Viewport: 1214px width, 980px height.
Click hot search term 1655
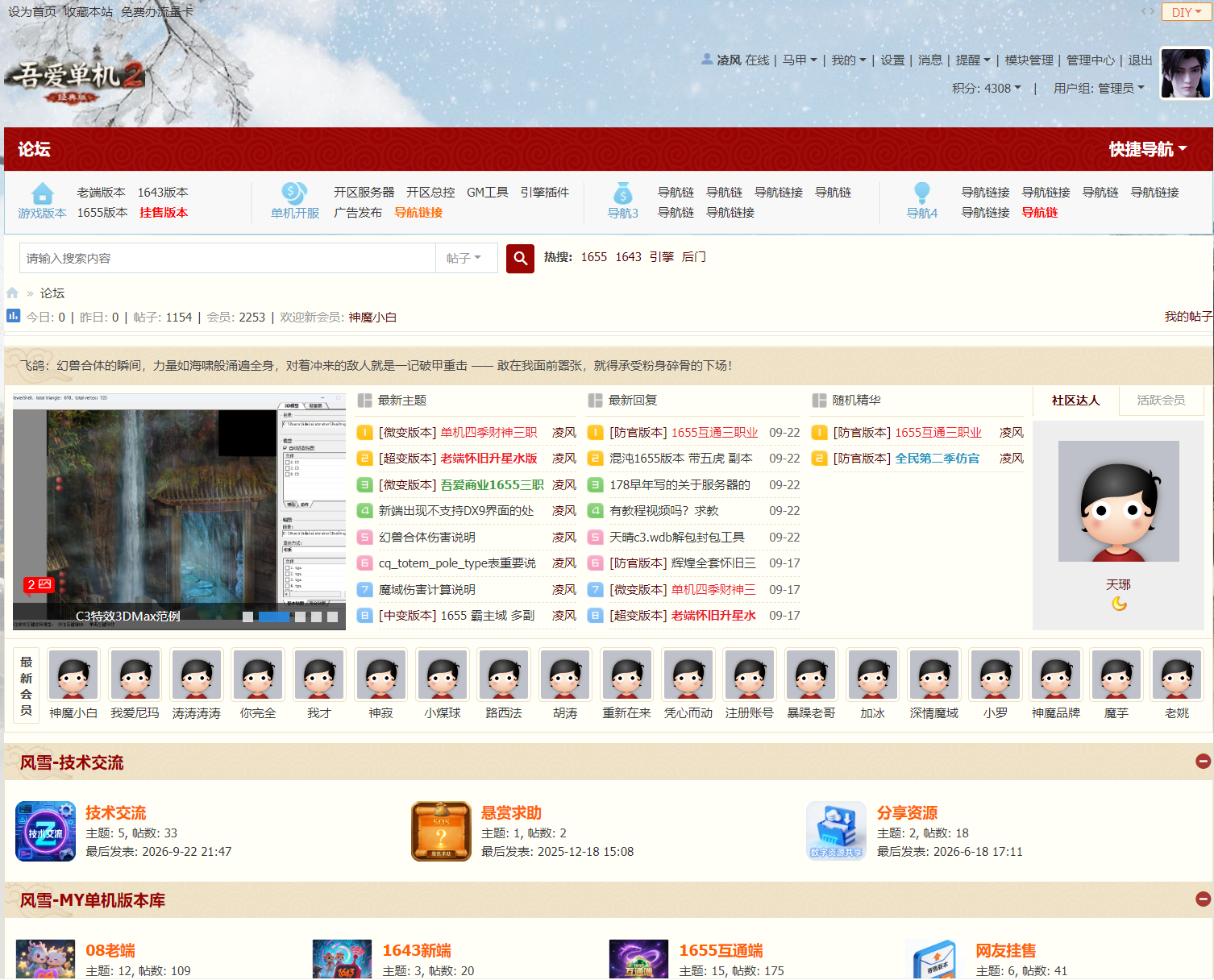[x=594, y=257]
